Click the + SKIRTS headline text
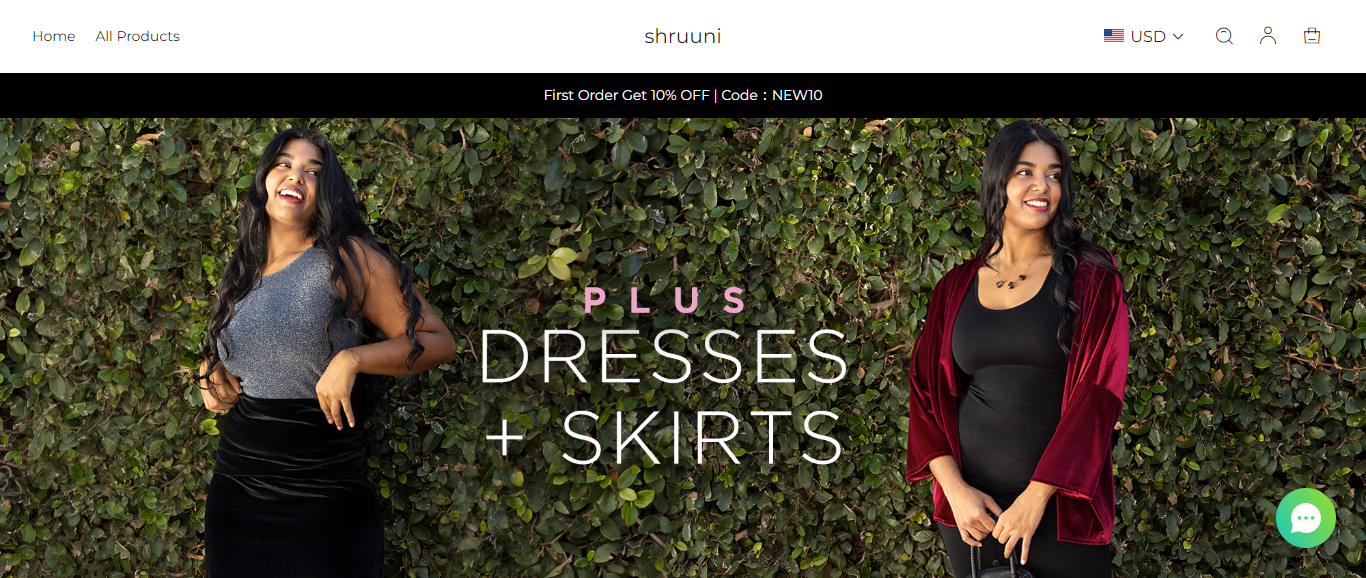The image size is (1366, 578). tap(664, 437)
